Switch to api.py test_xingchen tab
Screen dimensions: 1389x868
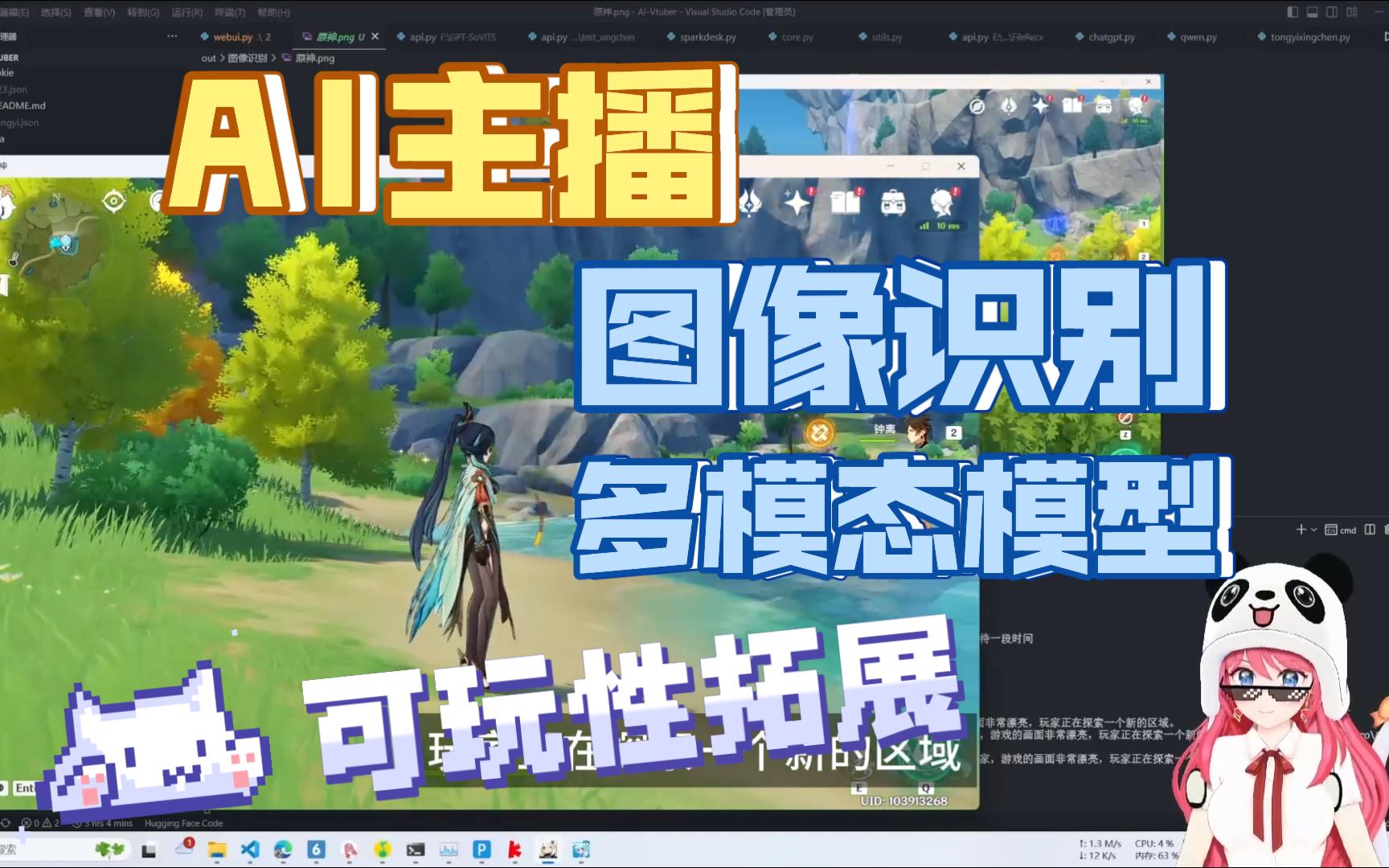click(x=580, y=37)
